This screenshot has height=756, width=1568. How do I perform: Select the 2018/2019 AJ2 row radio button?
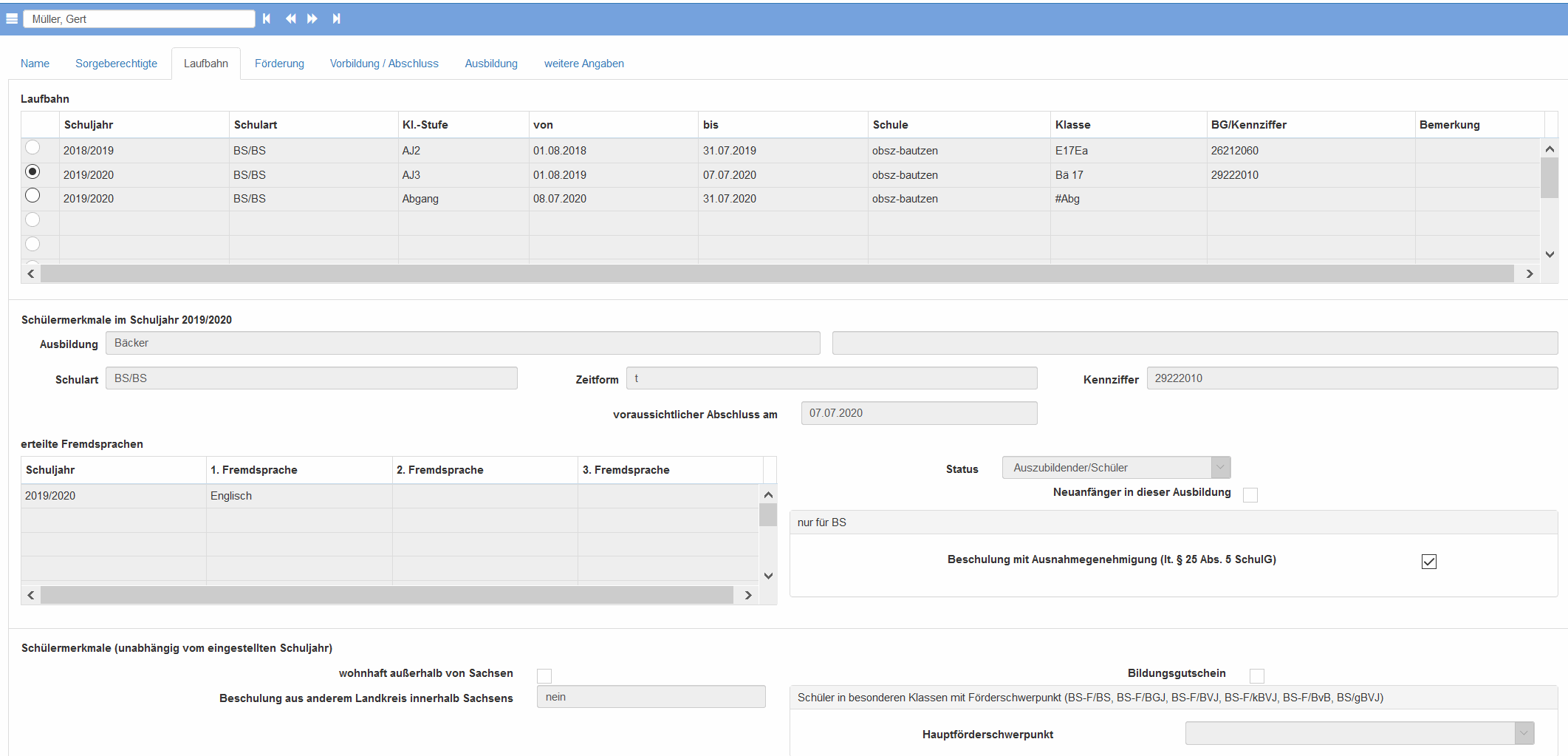pos(32,148)
